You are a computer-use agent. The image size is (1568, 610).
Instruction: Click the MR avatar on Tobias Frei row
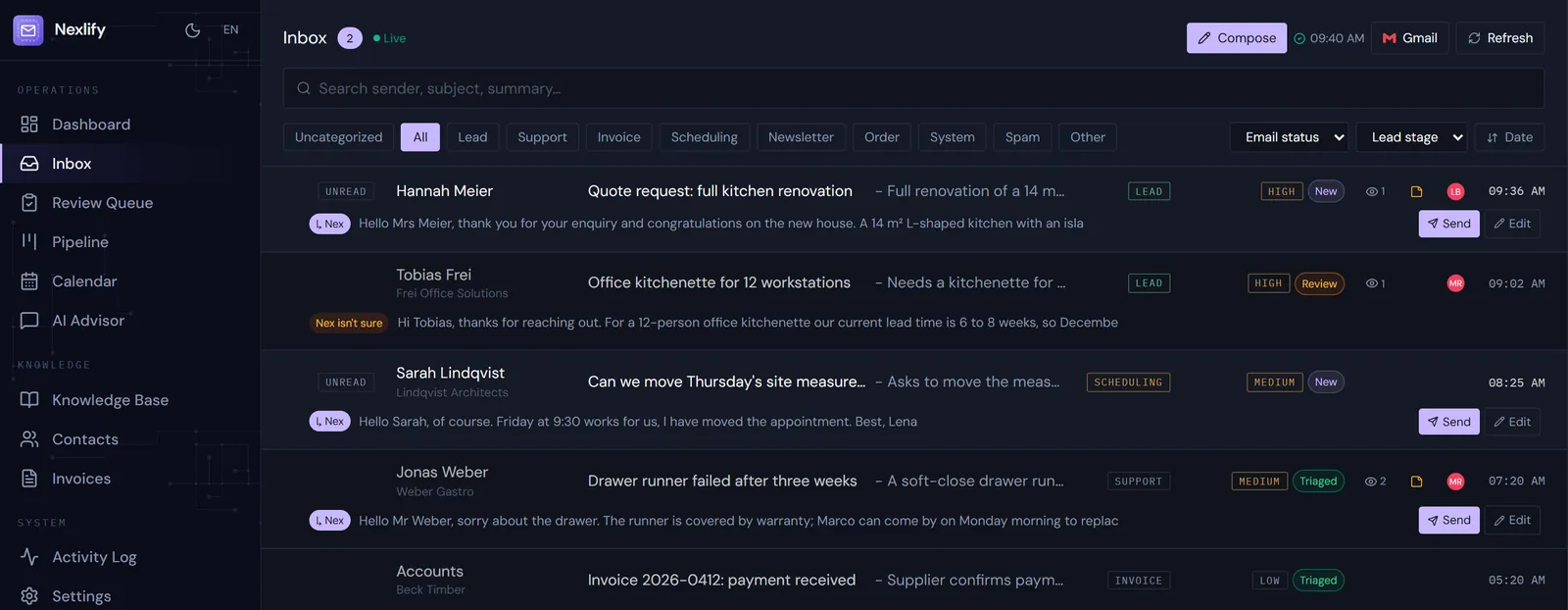click(1455, 283)
